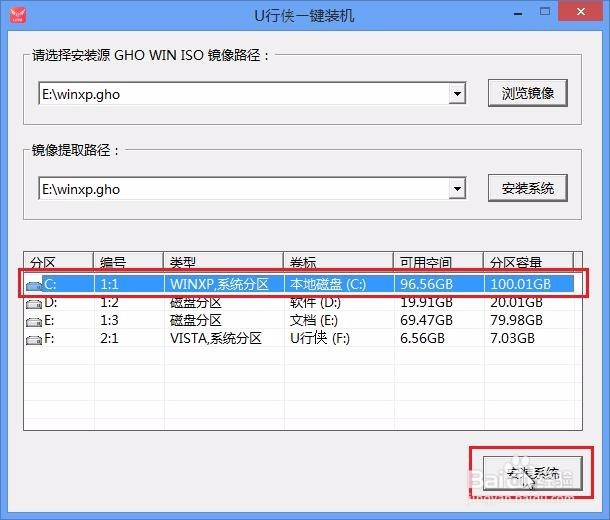
Task: Click the 69.47GB free space cell
Action: click(x=426, y=320)
